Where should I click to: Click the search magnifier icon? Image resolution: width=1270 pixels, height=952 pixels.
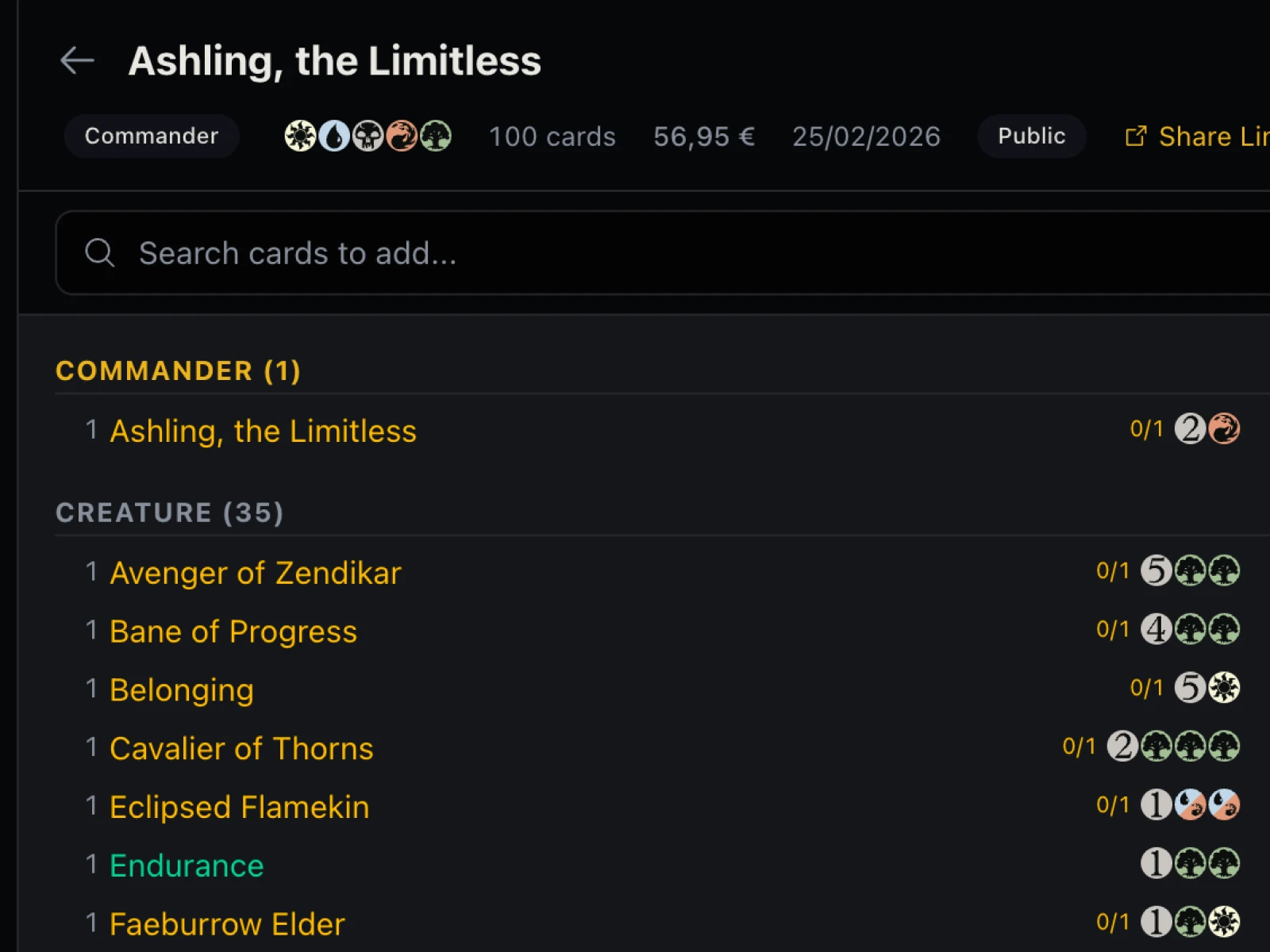tap(100, 253)
